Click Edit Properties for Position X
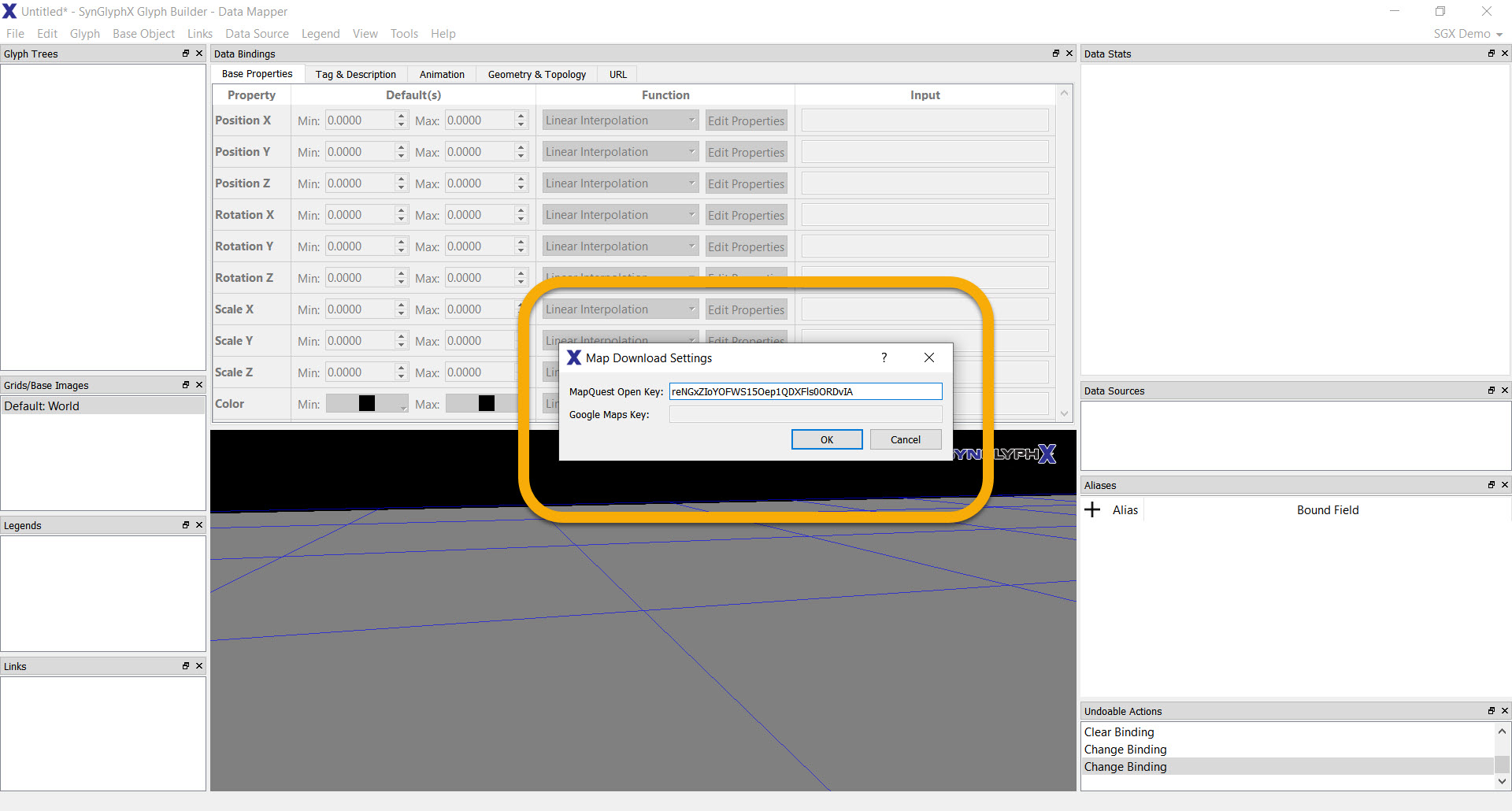1512x811 pixels. (x=747, y=120)
